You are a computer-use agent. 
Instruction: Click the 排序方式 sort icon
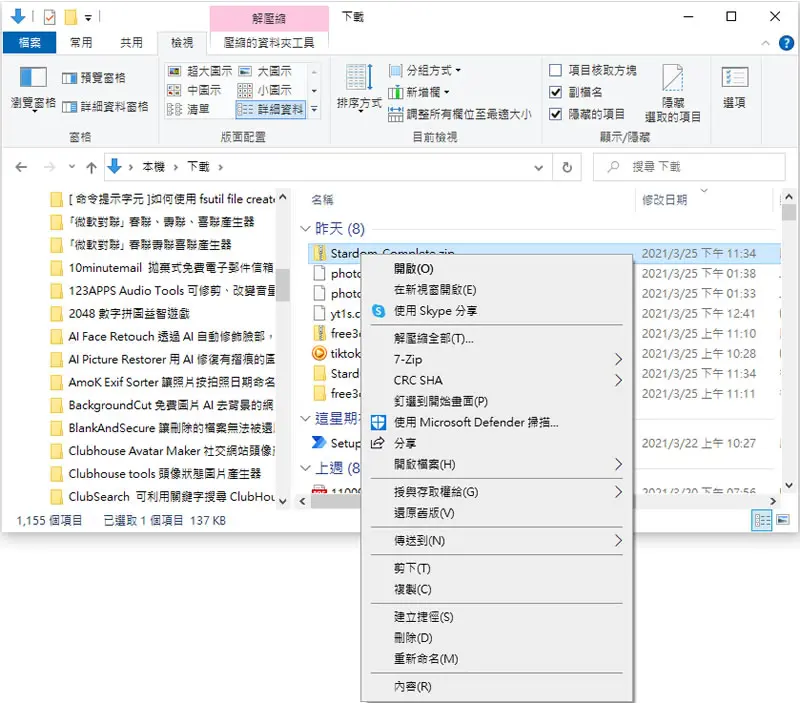(359, 78)
